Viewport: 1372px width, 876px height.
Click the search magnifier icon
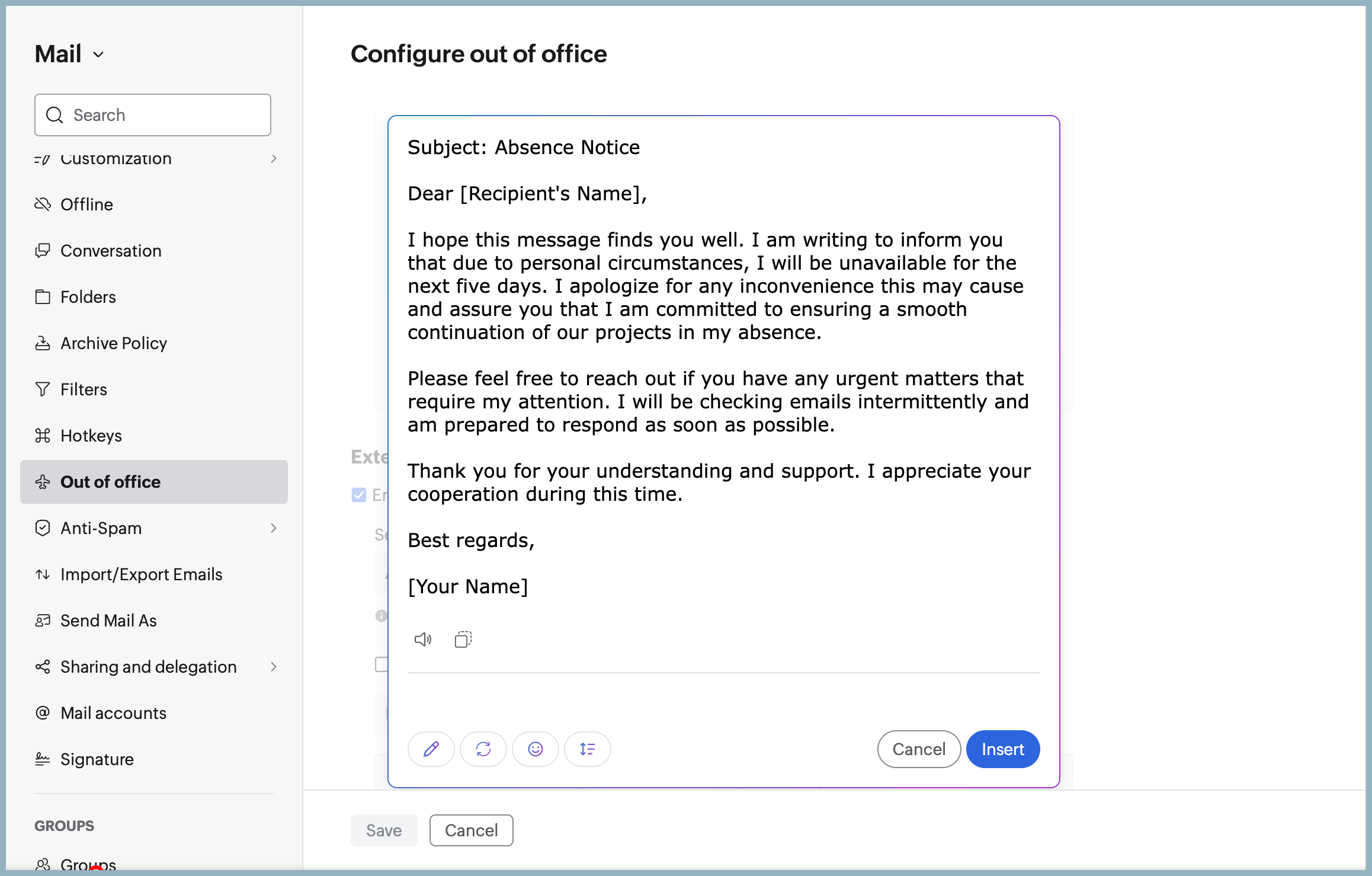pos(55,115)
